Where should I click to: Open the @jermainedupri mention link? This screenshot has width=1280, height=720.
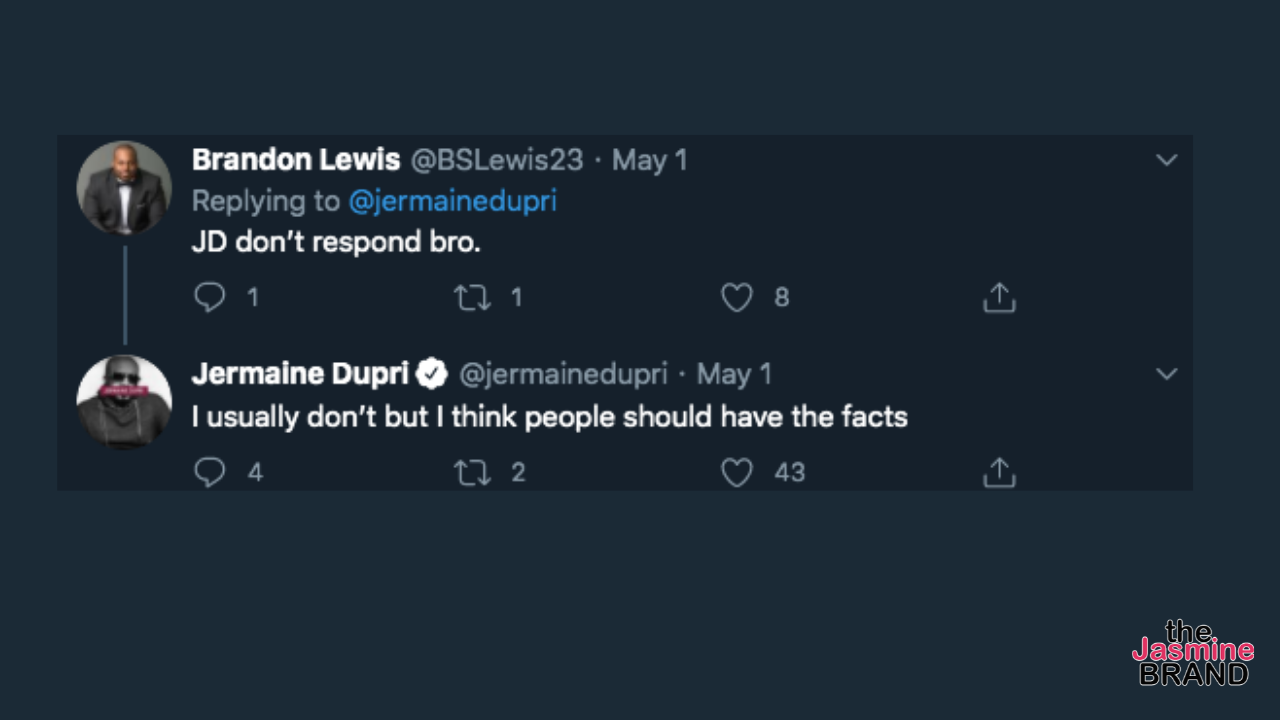452,201
